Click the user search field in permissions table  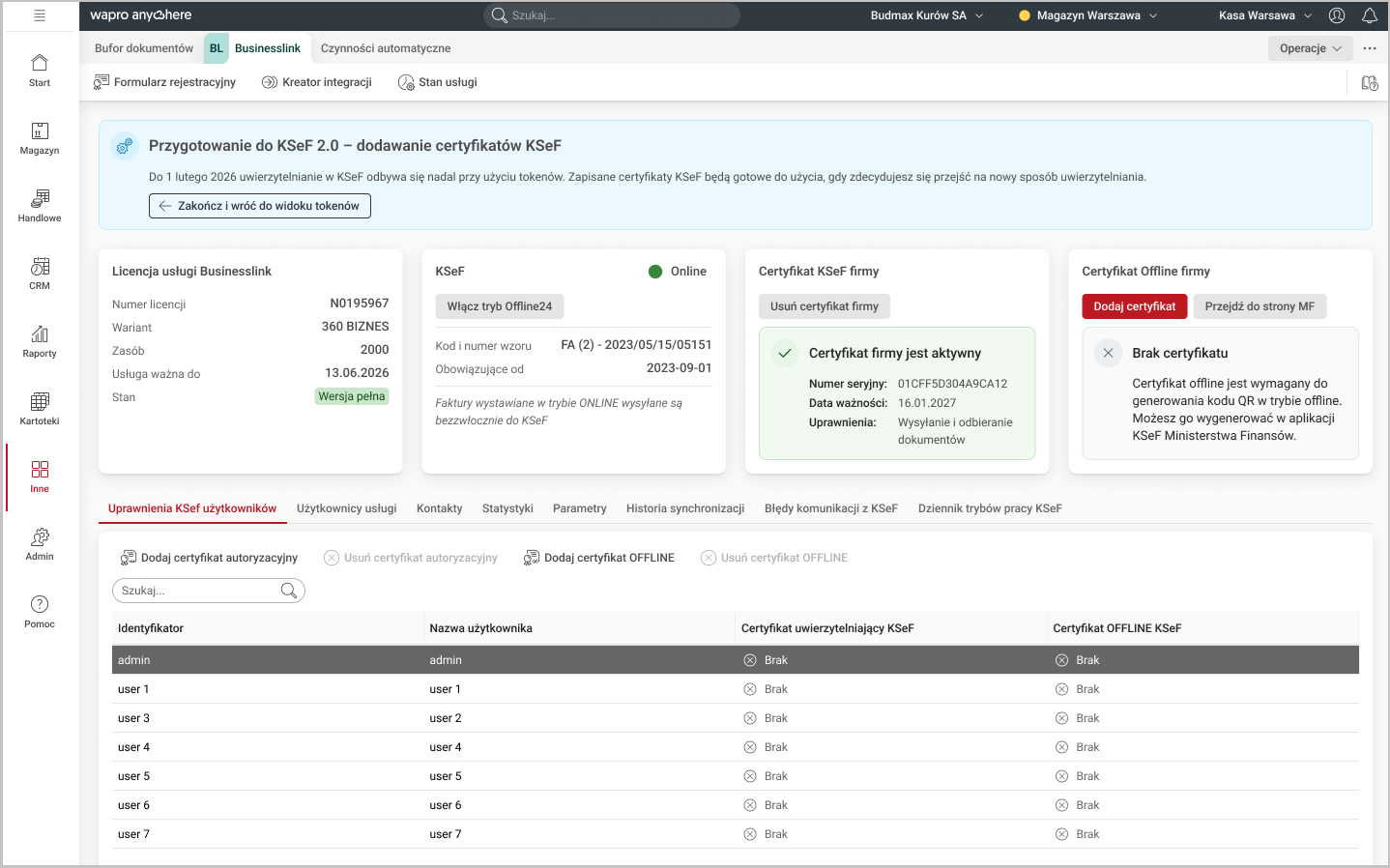(x=199, y=591)
